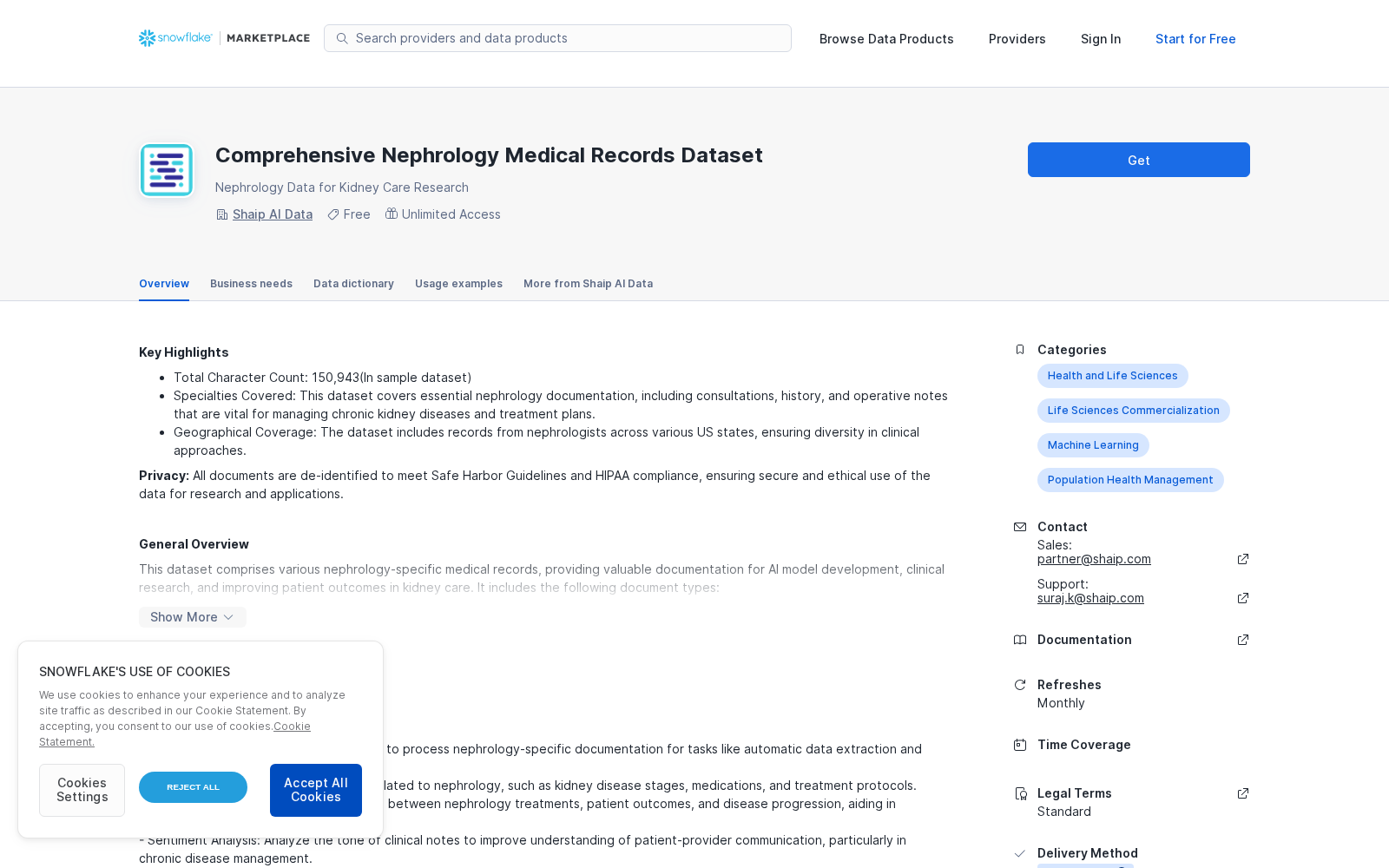Click the Key Highlights heading
Screen dimensions: 1389x868
184,352
